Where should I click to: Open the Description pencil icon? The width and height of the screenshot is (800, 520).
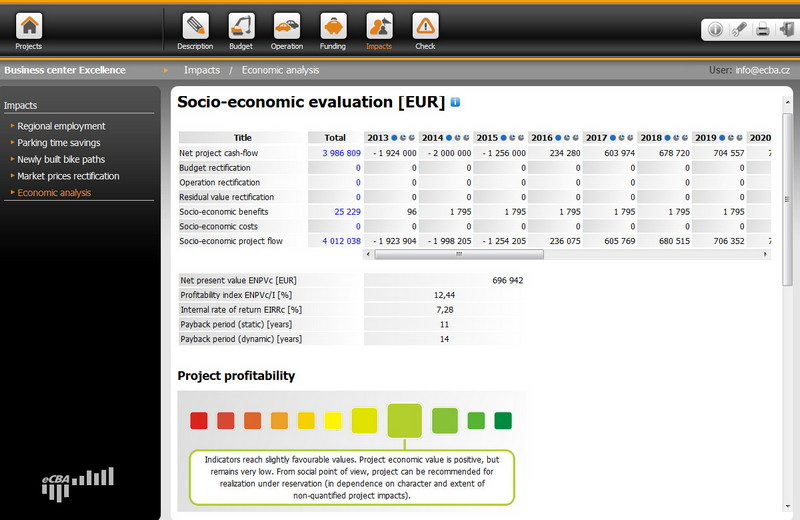click(195, 26)
